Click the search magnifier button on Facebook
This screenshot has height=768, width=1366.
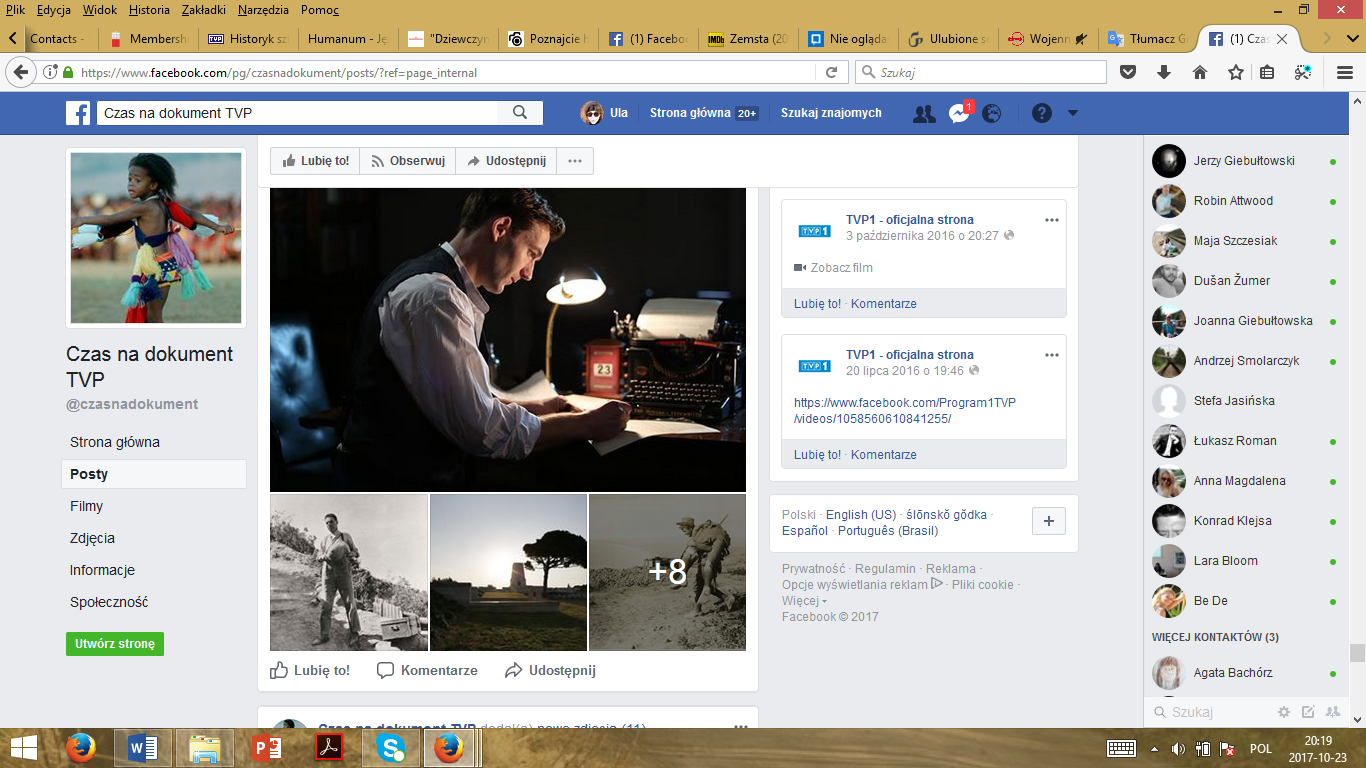pyautogui.click(x=520, y=113)
